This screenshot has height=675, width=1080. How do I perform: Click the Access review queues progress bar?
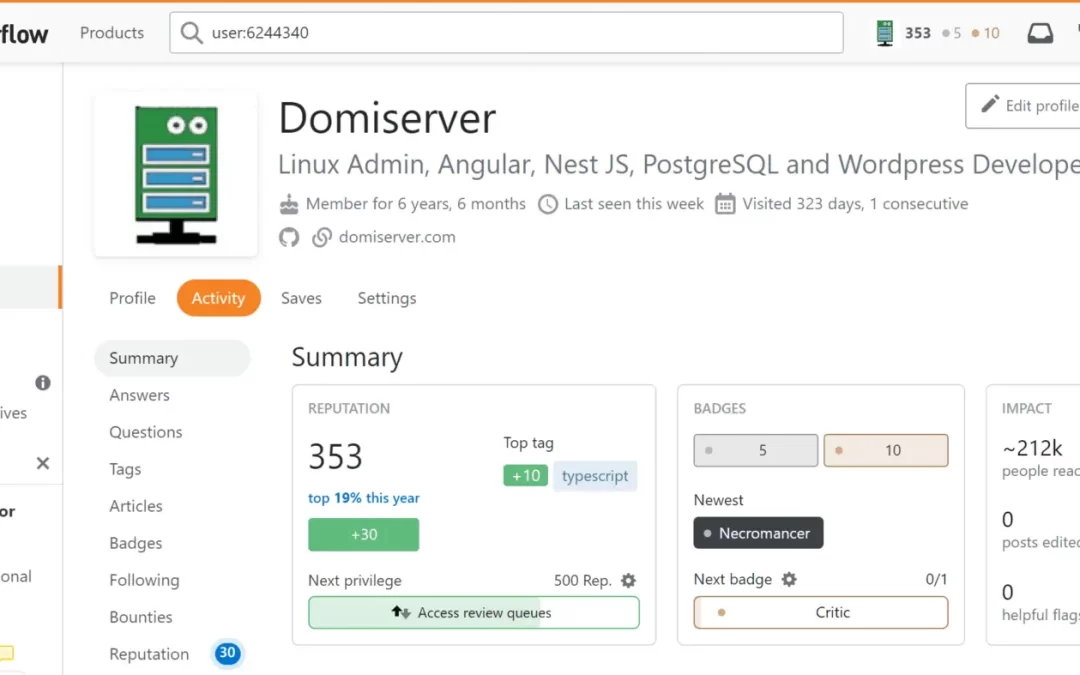[x=473, y=613]
